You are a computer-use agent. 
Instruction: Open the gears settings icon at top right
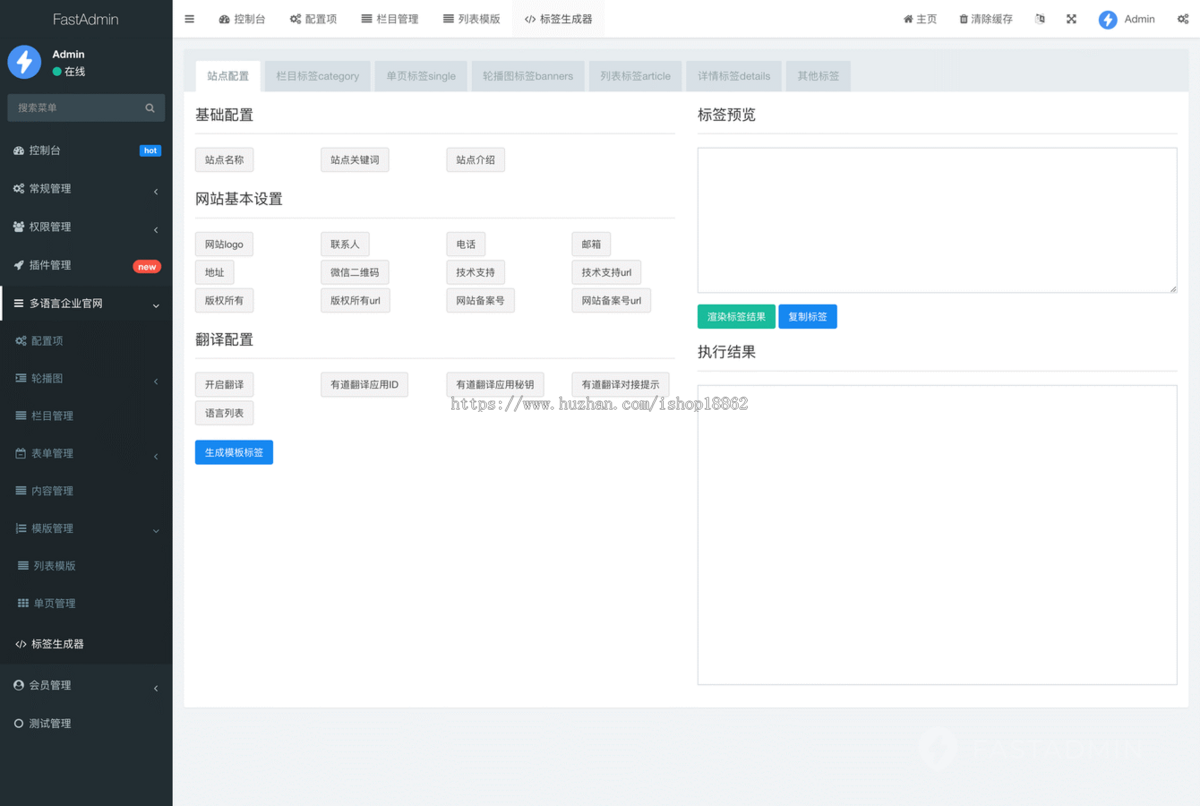1182,18
